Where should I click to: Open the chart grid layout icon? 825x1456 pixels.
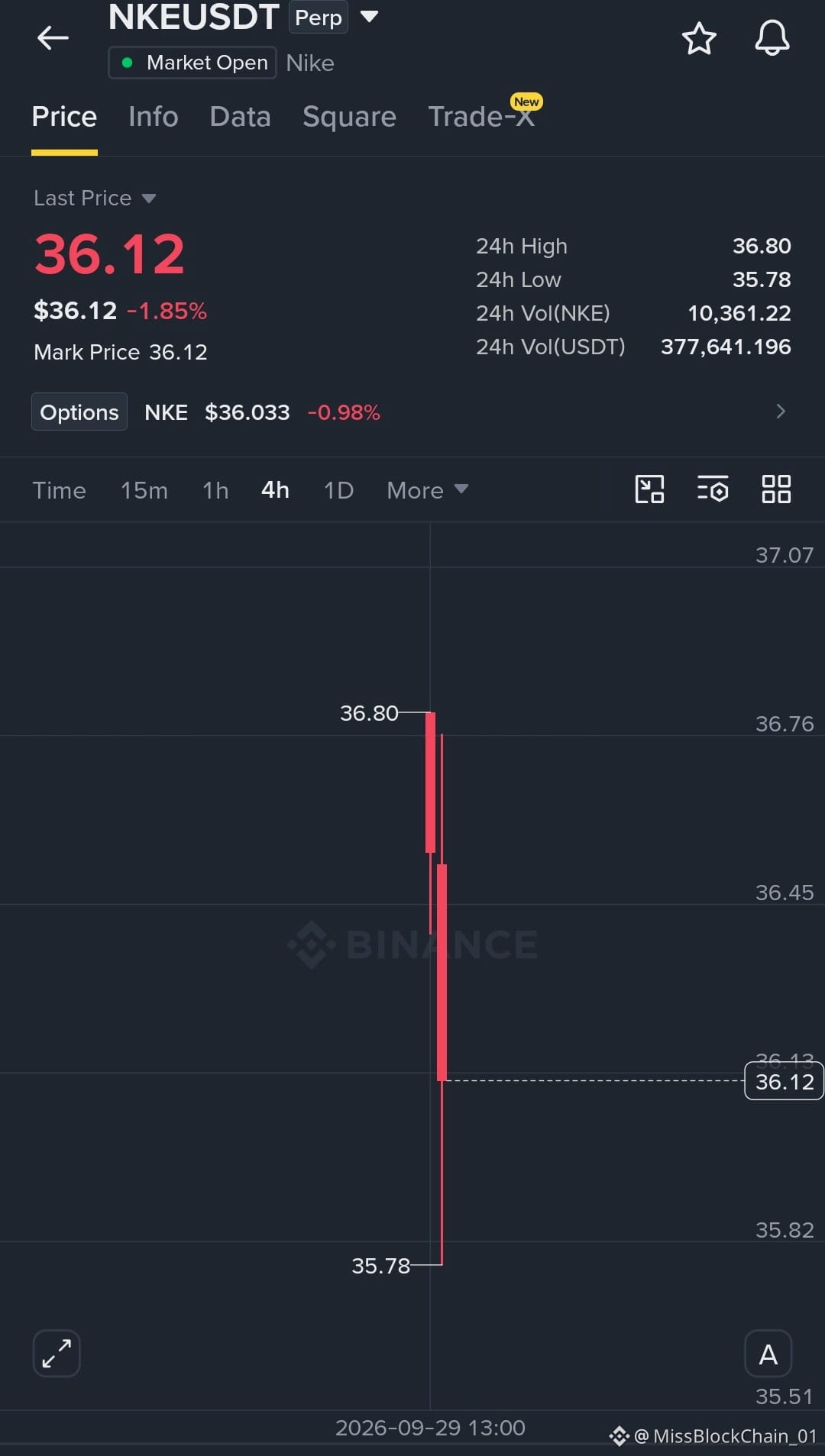tap(776, 489)
